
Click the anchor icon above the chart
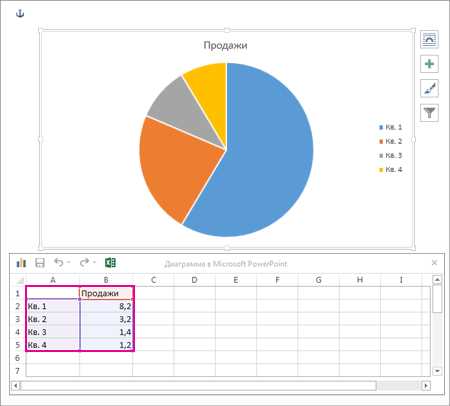pos(20,14)
